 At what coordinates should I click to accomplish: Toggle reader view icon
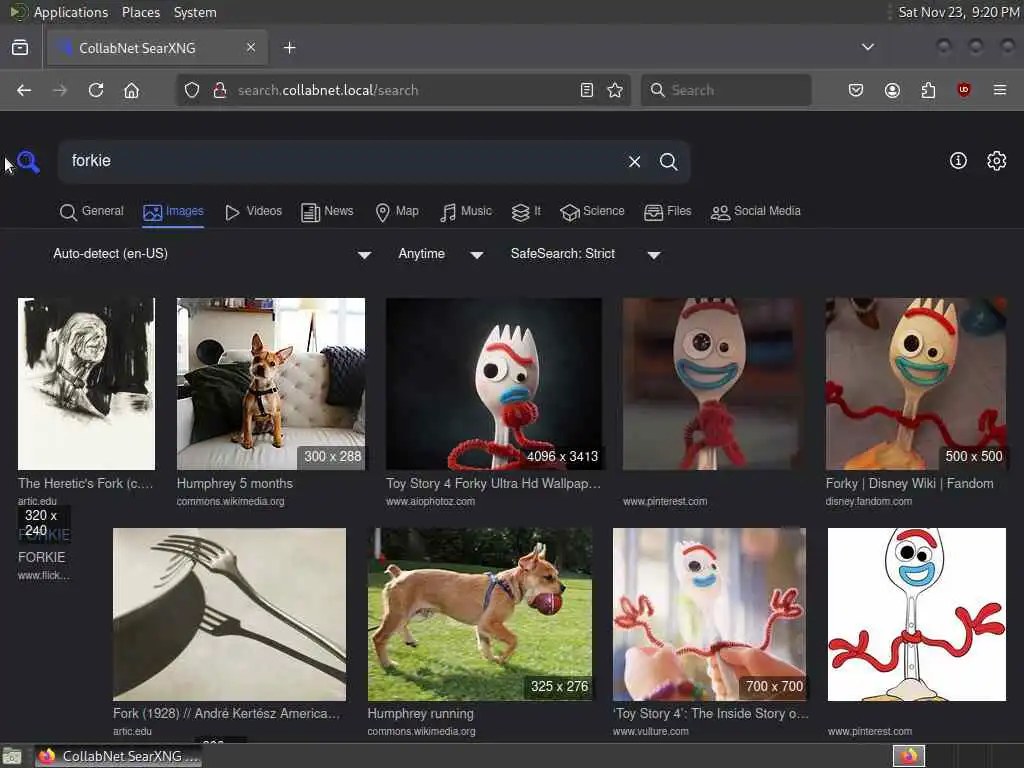pos(586,90)
